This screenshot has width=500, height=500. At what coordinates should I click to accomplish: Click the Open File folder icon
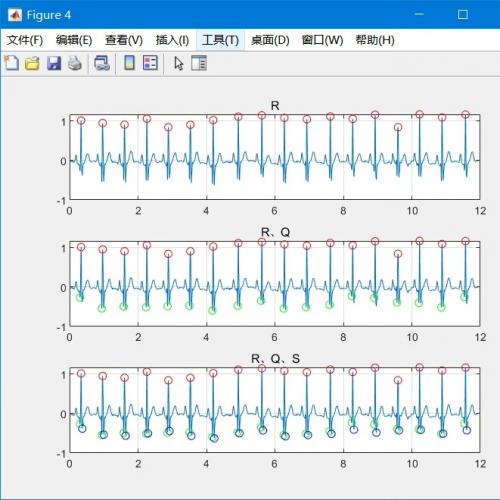(32, 63)
